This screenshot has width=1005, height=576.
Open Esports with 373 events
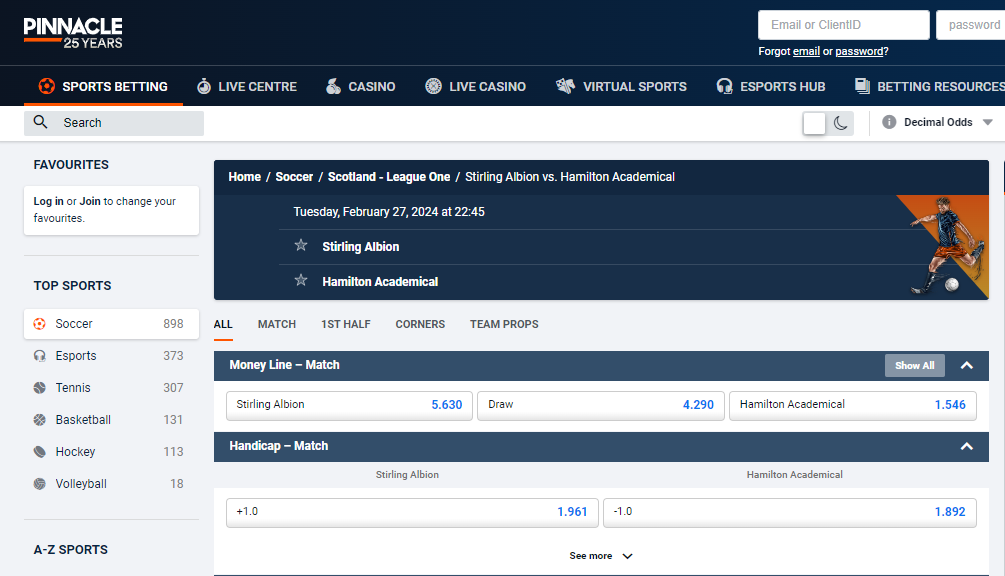point(112,356)
